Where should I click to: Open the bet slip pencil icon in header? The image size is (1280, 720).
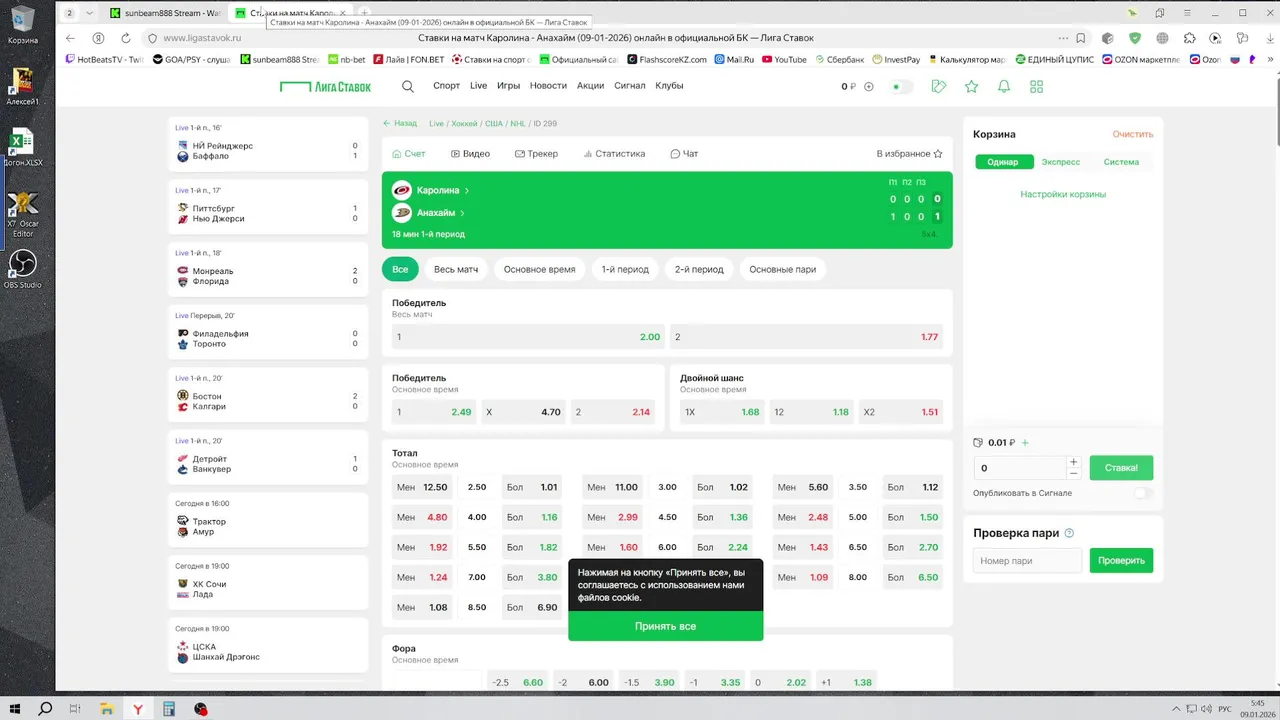point(938,86)
